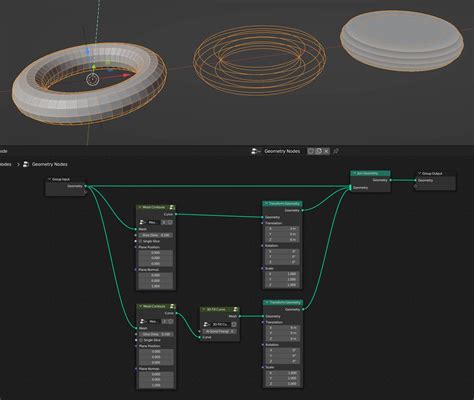The image size is (474, 400).
Task: Click Rotation X field in lower Transform Geometry
Action: coord(283,350)
